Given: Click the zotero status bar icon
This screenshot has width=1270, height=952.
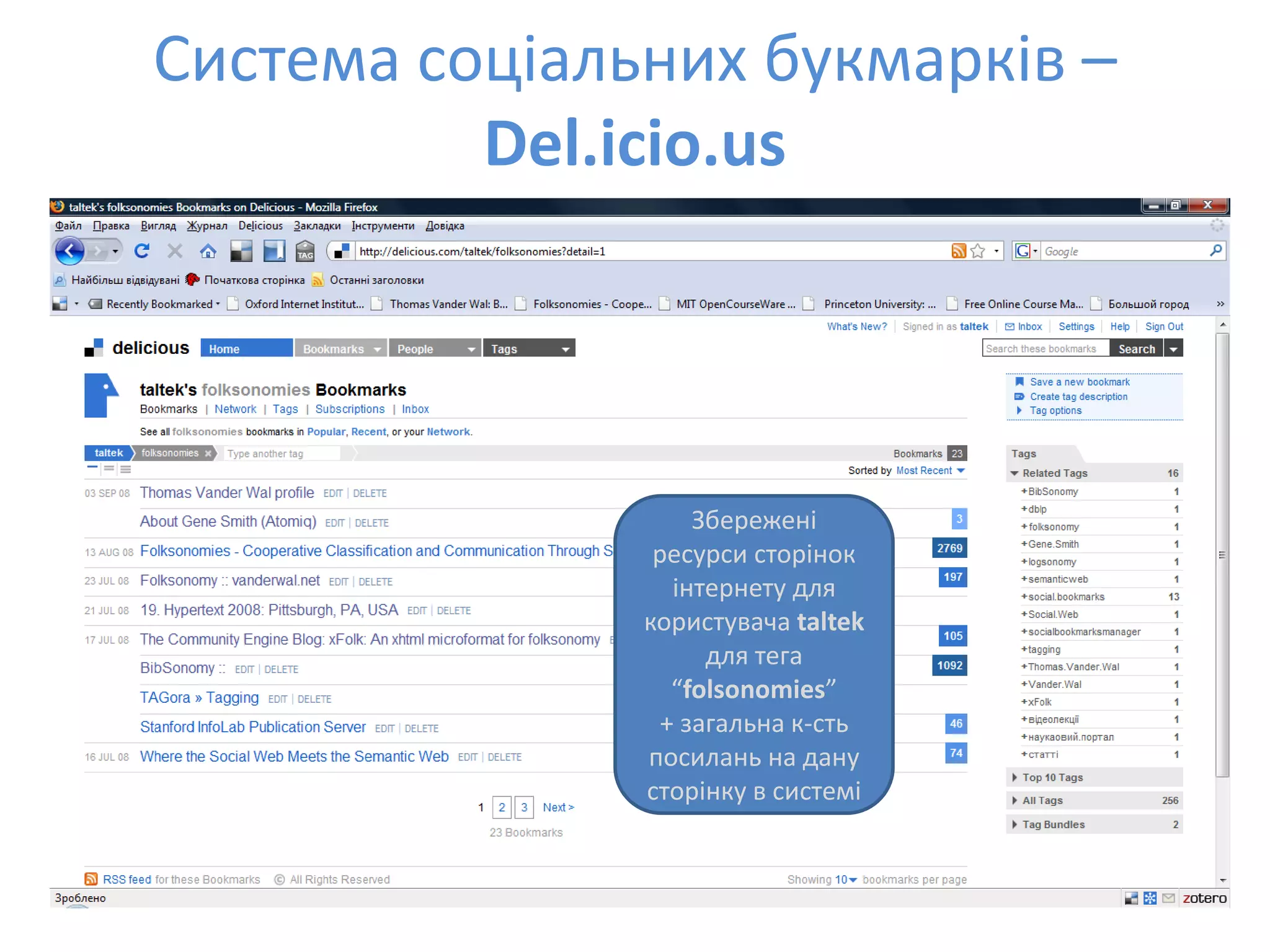Looking at the screenshot, I should [1204, 898].
